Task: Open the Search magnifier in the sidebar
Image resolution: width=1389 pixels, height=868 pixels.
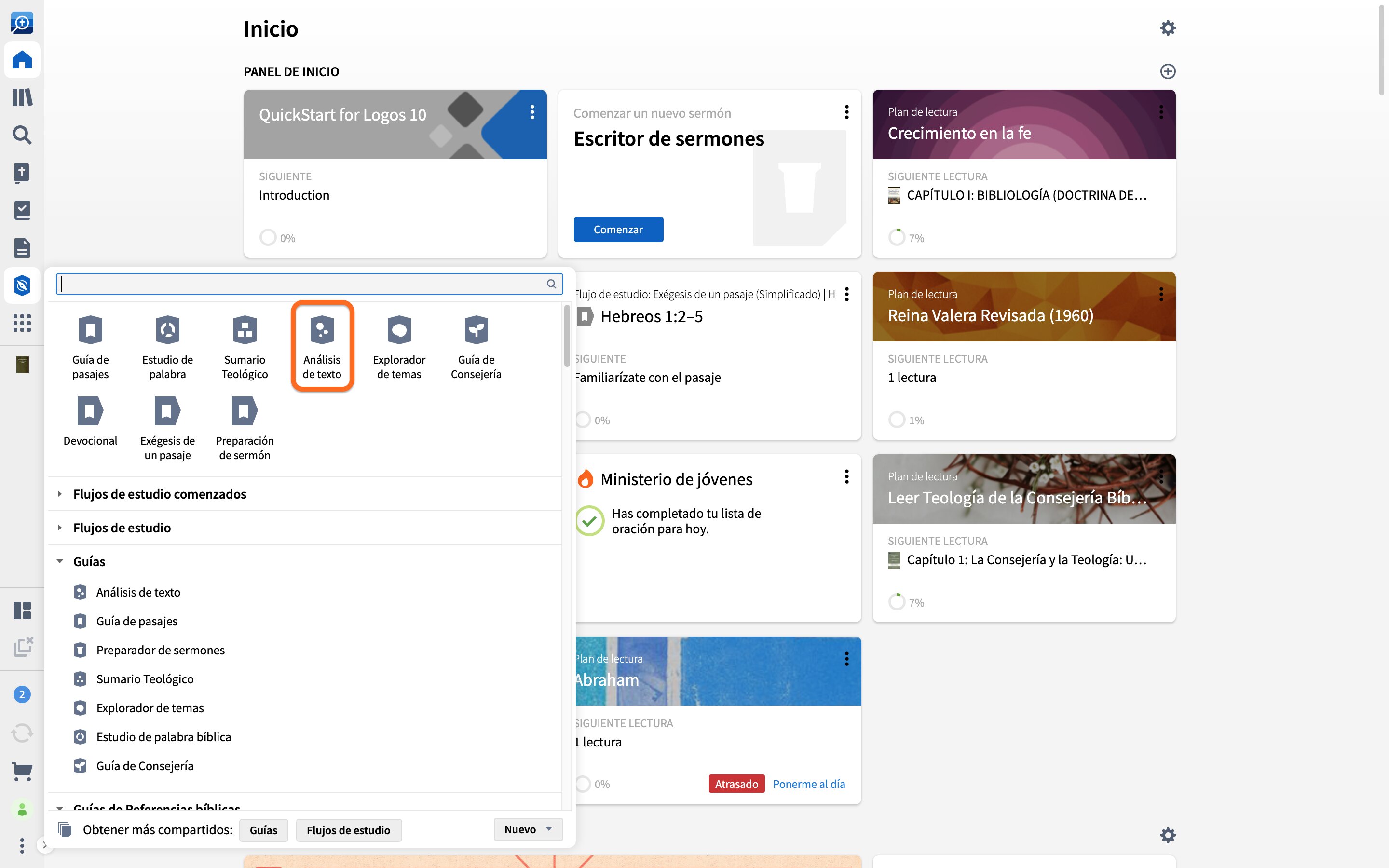Action: (22, 135)
